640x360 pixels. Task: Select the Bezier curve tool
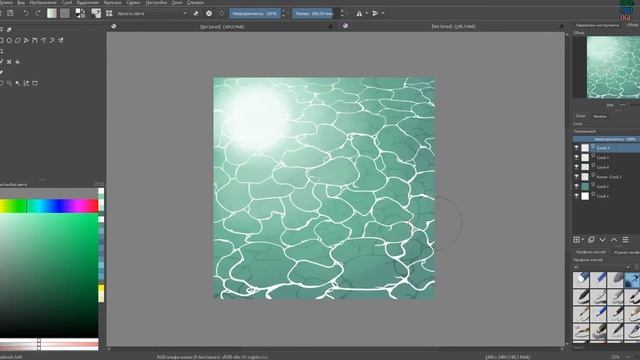click(35, 40)
